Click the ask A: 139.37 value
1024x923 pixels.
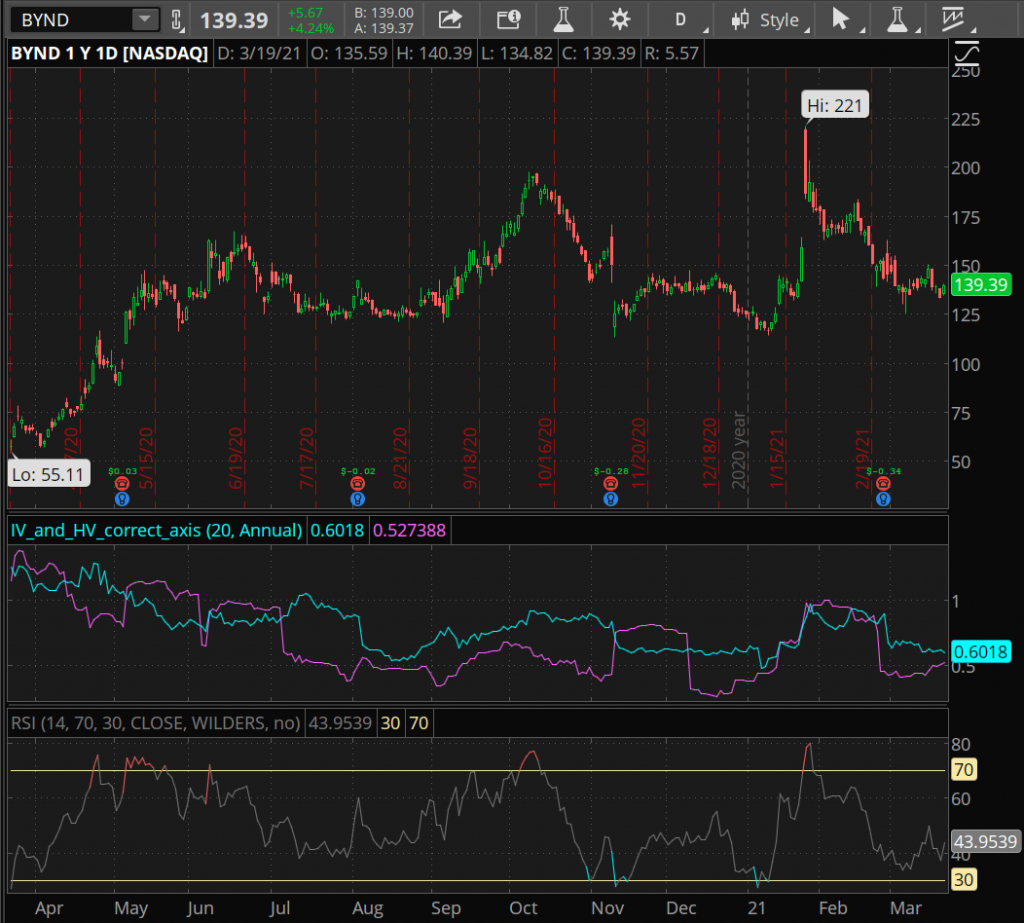384,28
